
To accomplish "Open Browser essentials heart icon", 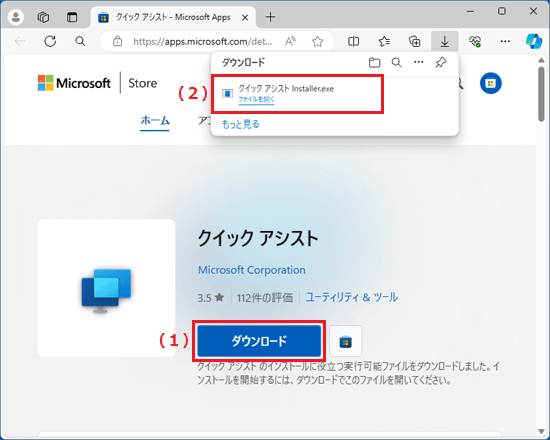I will tap(475, 41).
